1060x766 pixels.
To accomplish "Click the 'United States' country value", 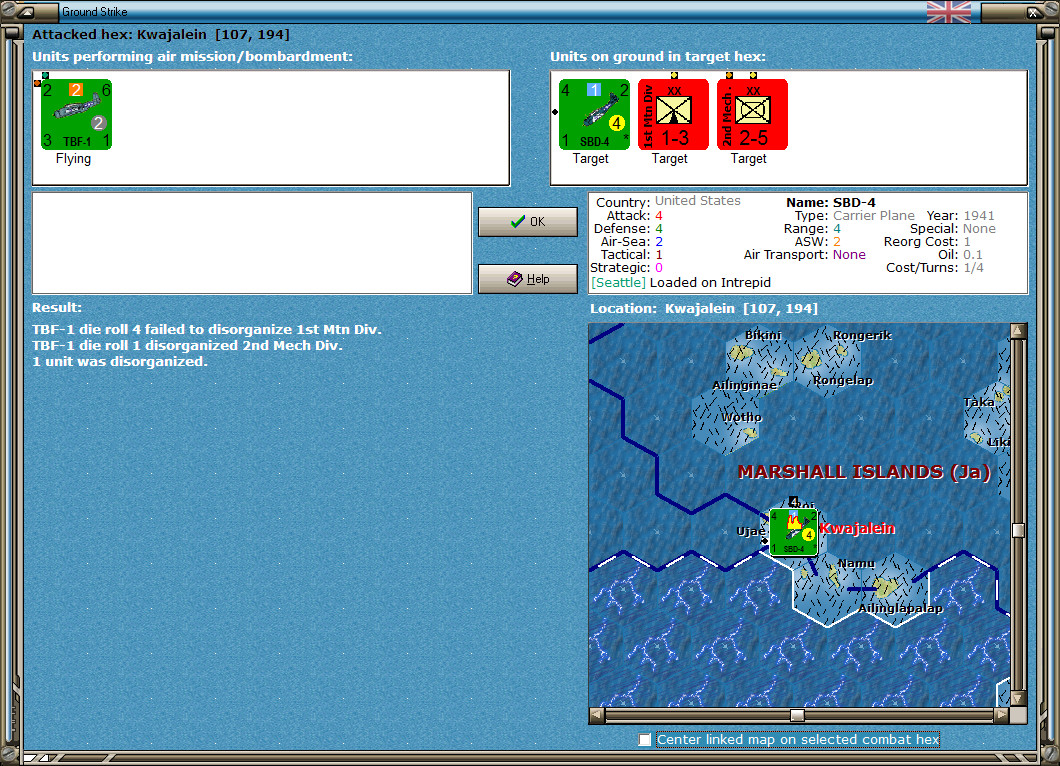I will click(698, 201).
